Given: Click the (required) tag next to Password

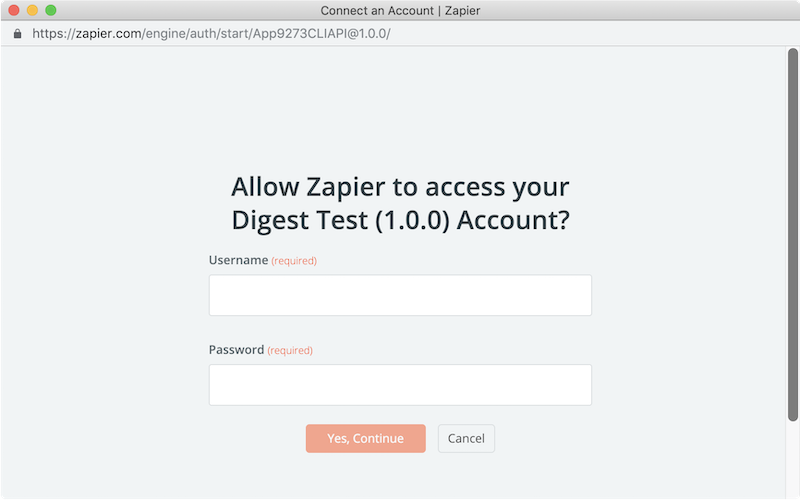Looking at the screenshot, I should [x=290, y=351].
